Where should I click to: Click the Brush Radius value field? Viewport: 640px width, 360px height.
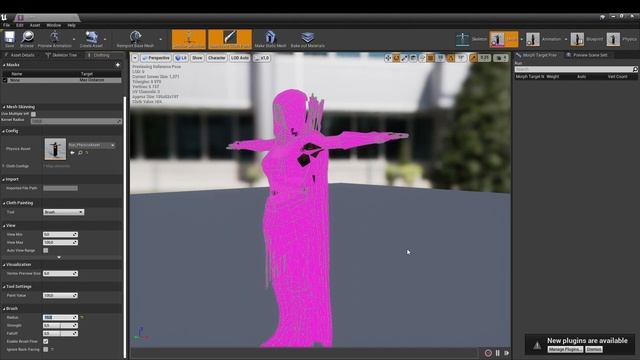click(60, 318)
